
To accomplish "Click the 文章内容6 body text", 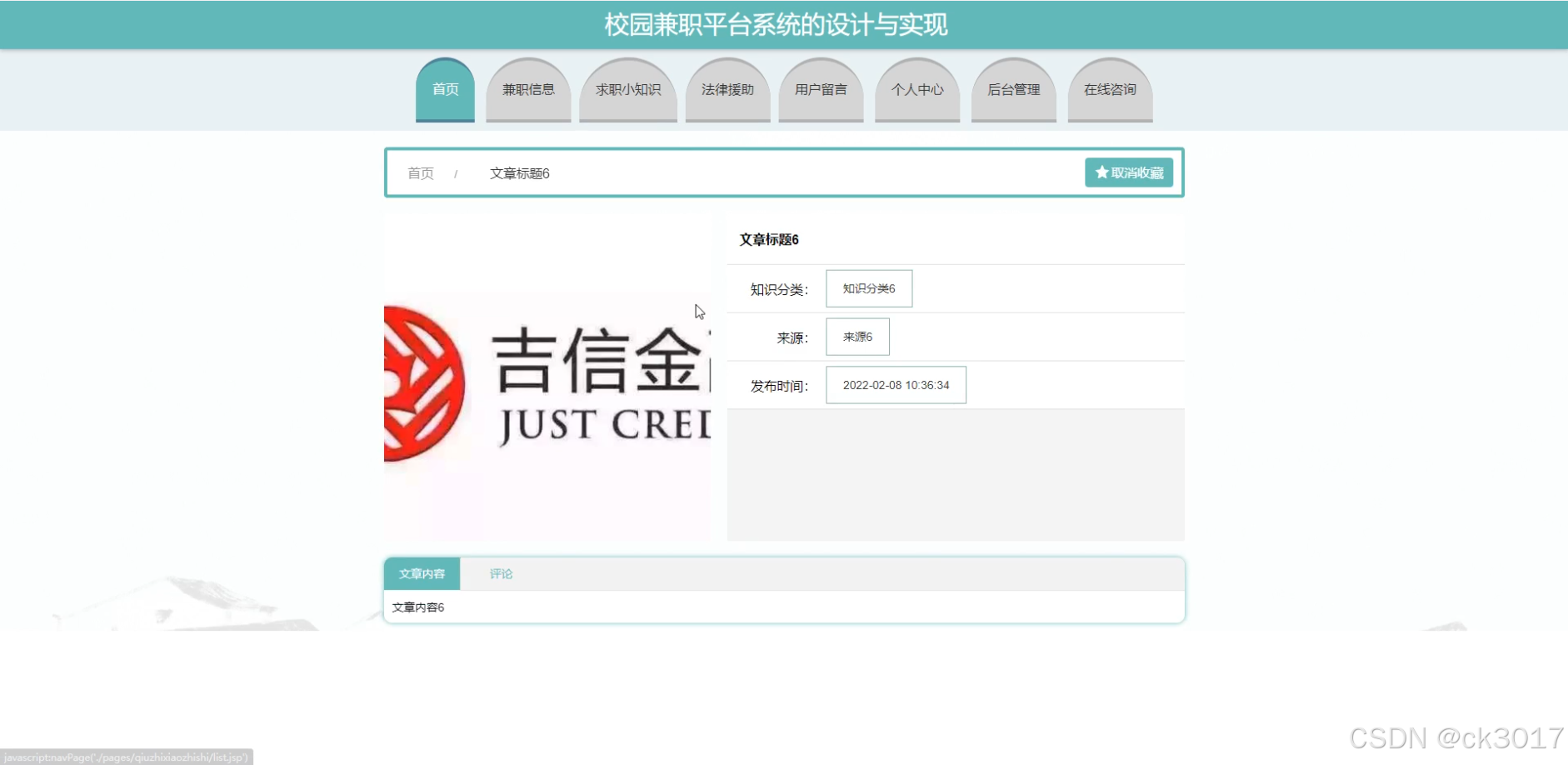I will (418, 607).
